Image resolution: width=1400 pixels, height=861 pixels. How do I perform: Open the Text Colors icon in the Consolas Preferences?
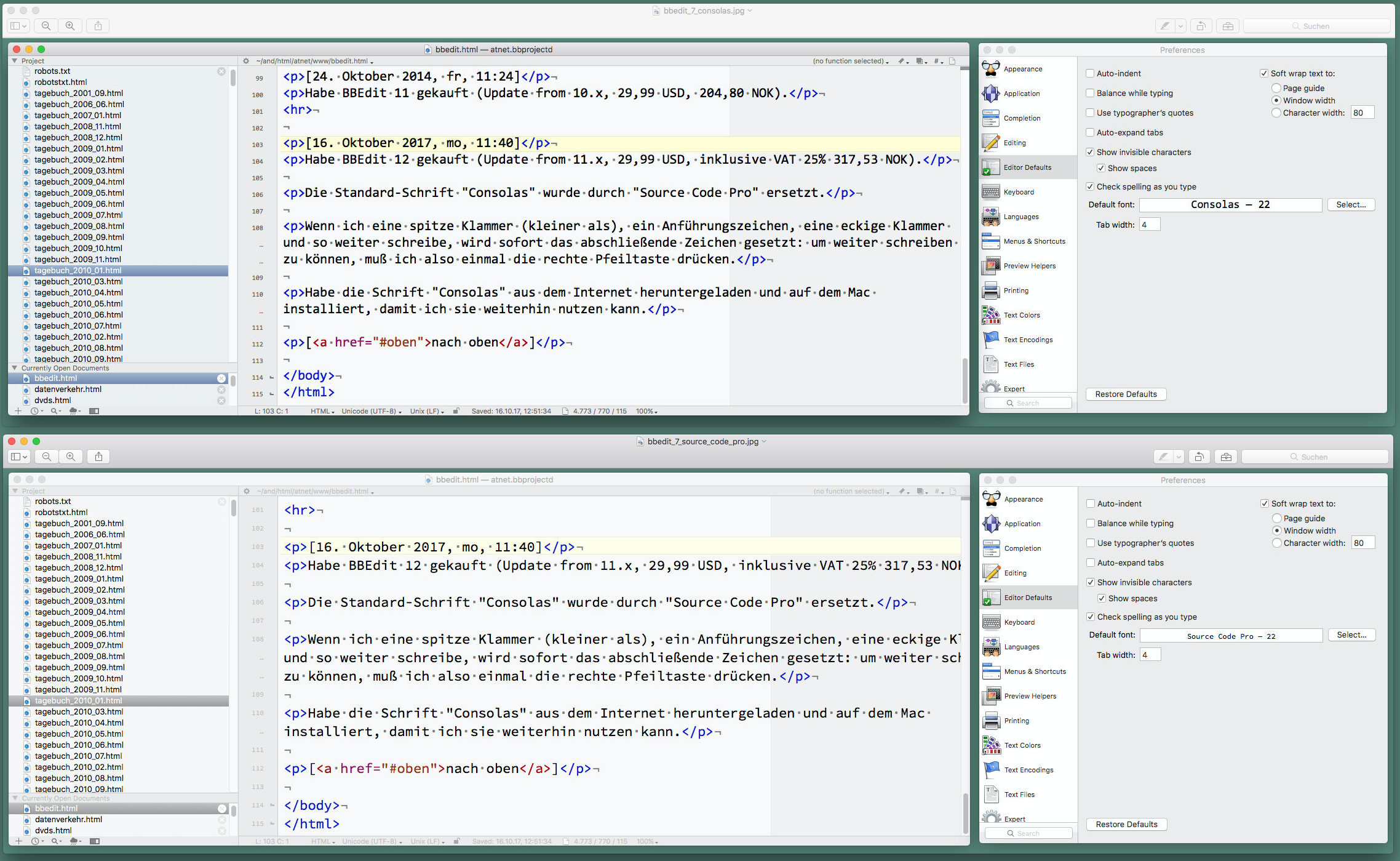991,315
